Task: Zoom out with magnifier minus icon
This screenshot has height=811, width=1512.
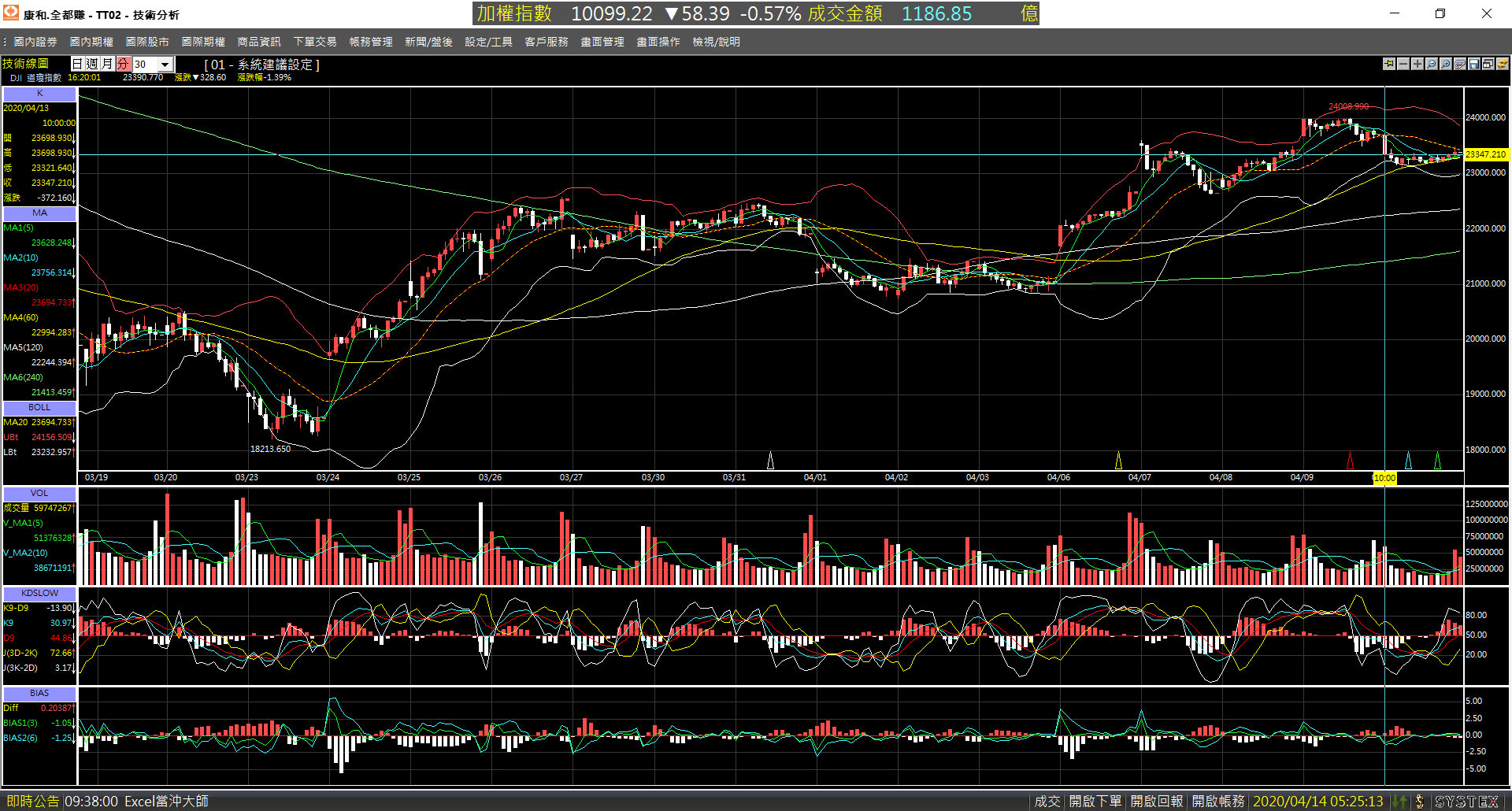Action: click(1432, 64)
